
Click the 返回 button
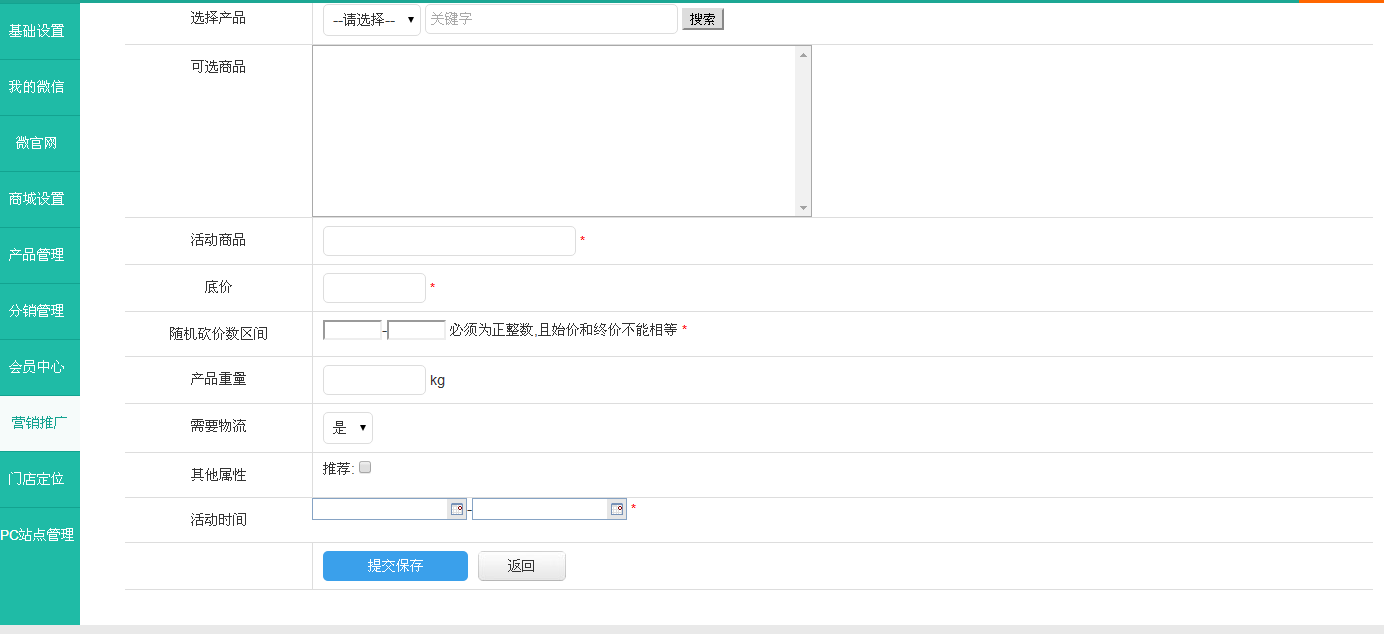pyautogui.click(x=521, y=566)
